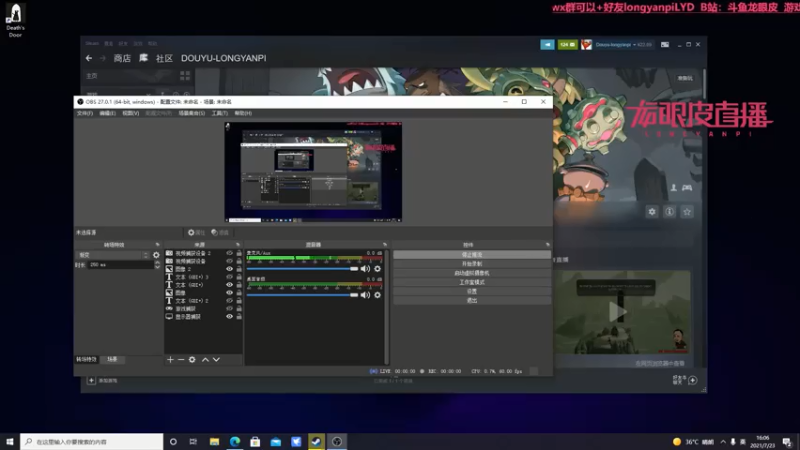
Task: Open 桌面音频 audio settings gear
Action: 378,295
